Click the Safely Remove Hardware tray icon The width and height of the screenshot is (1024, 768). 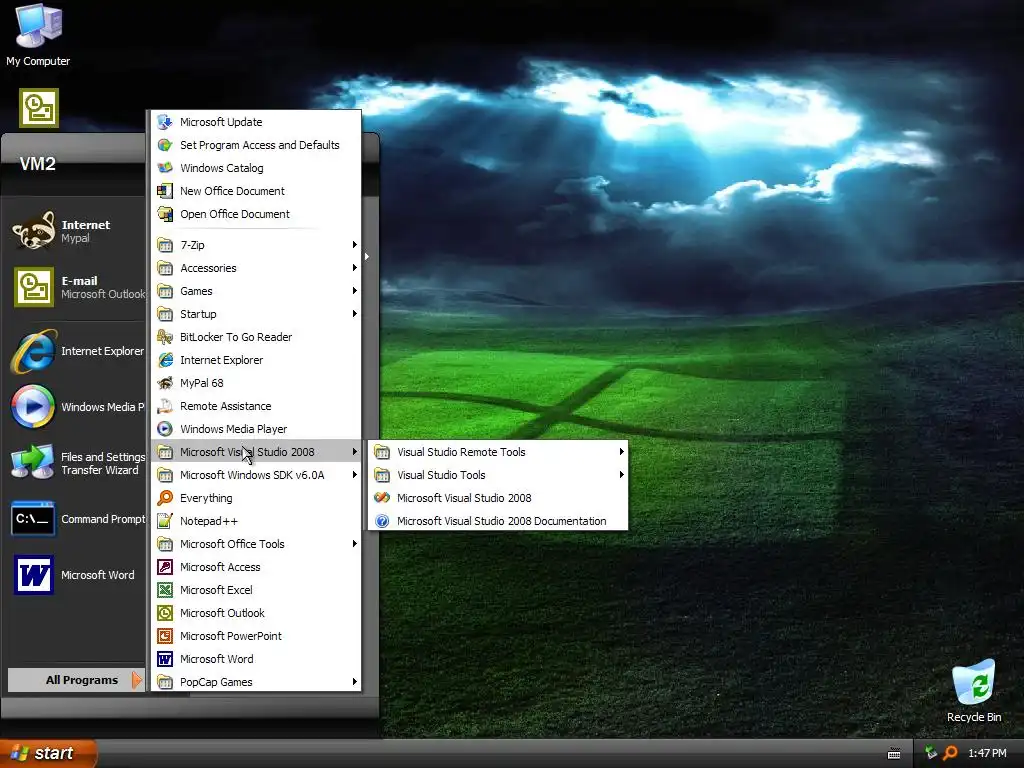click(931, 753)
